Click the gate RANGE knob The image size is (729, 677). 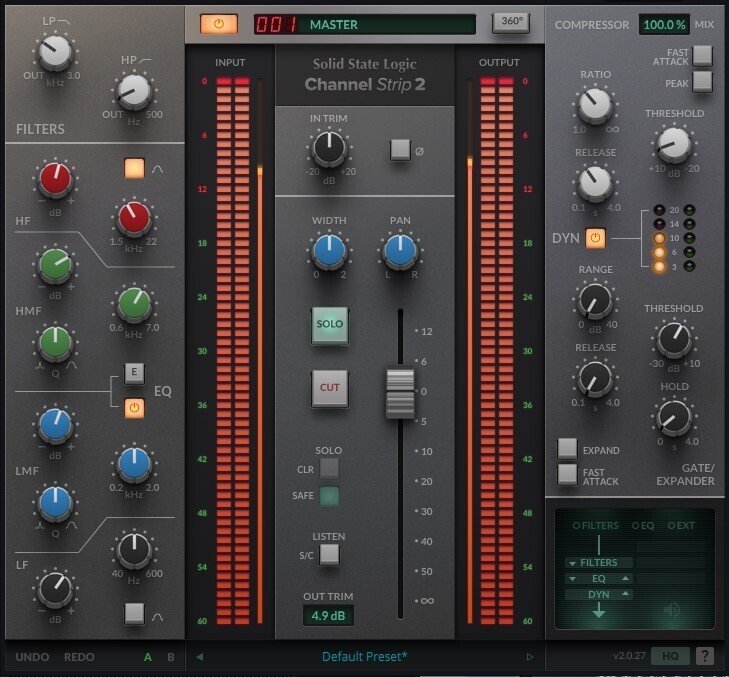pos(595,301)
